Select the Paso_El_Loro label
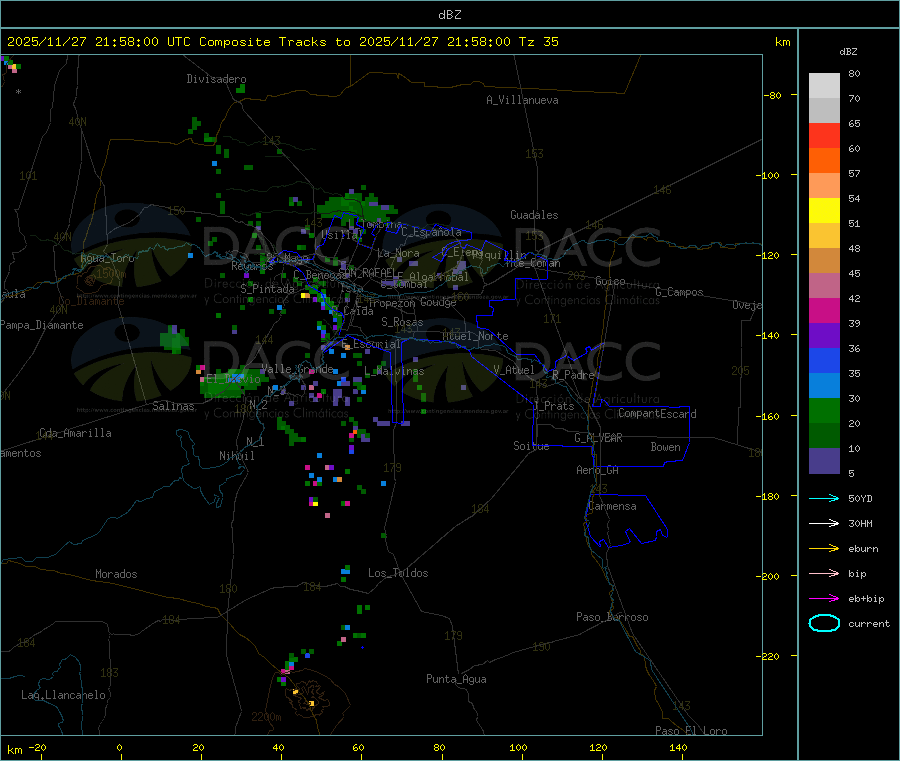 pos(691,731)
